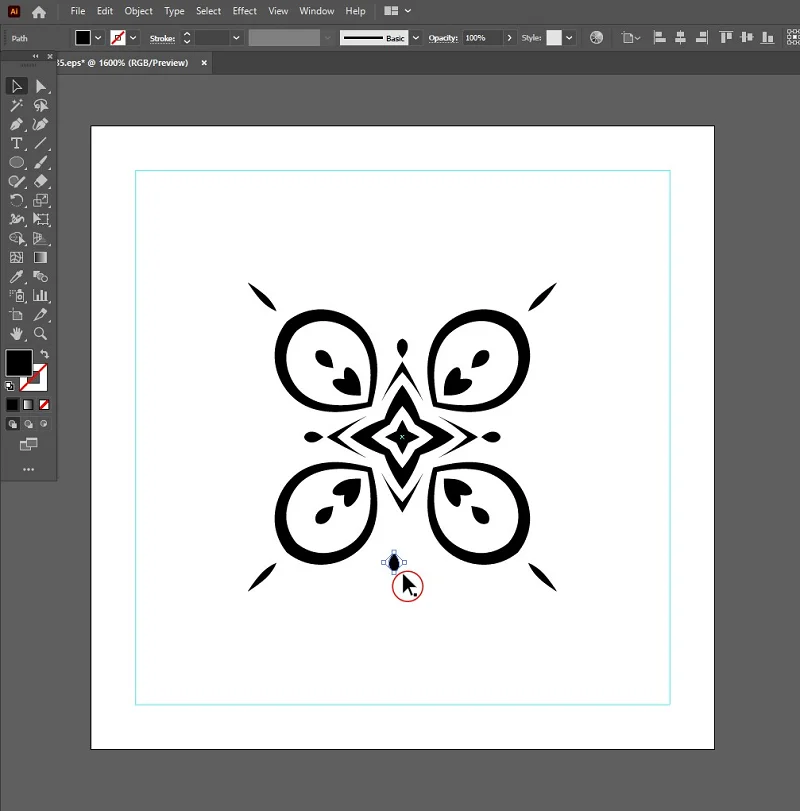Click the Swap Fill and Stroke arrow
This screenshot has width=800, height=811.
45,354
